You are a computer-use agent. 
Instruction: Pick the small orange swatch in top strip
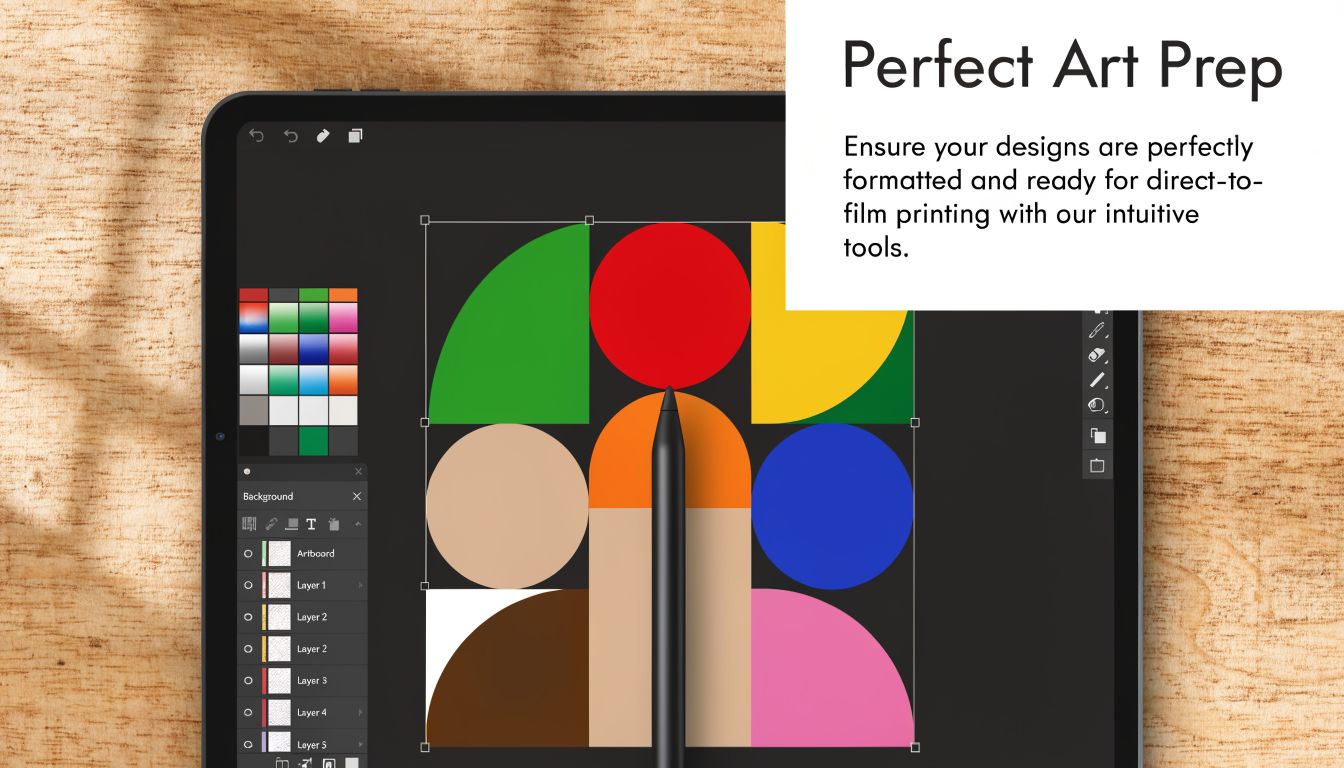pos(343,295)
